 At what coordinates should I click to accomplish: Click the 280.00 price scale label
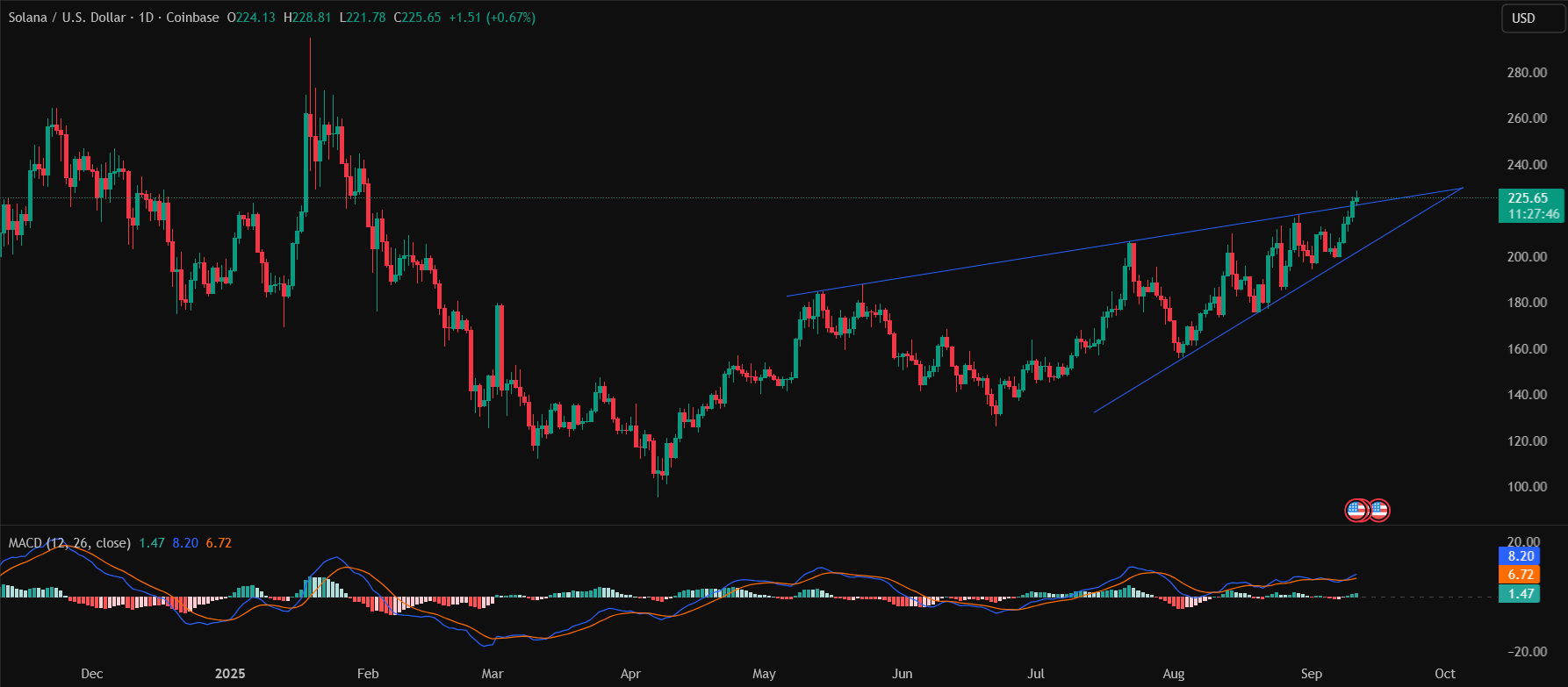[1527, 73]
